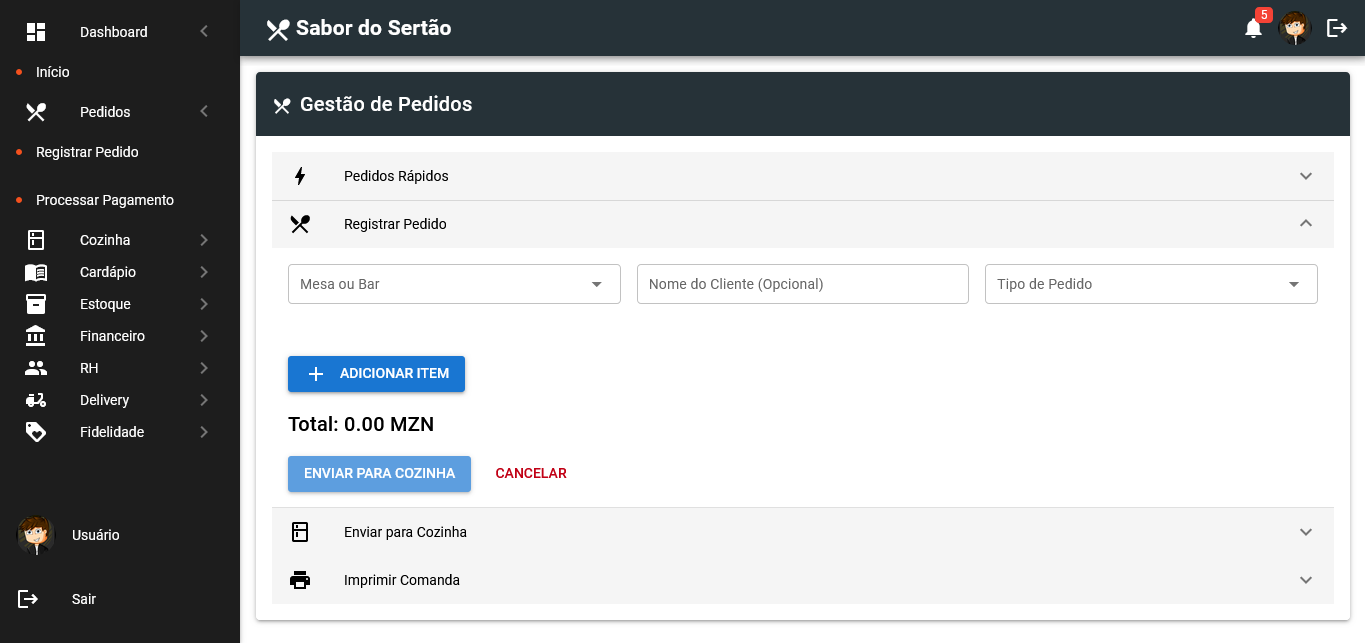Open the user avatar in top bar
This screenshot has width=1365, height=643.
tap(1295, 28)
